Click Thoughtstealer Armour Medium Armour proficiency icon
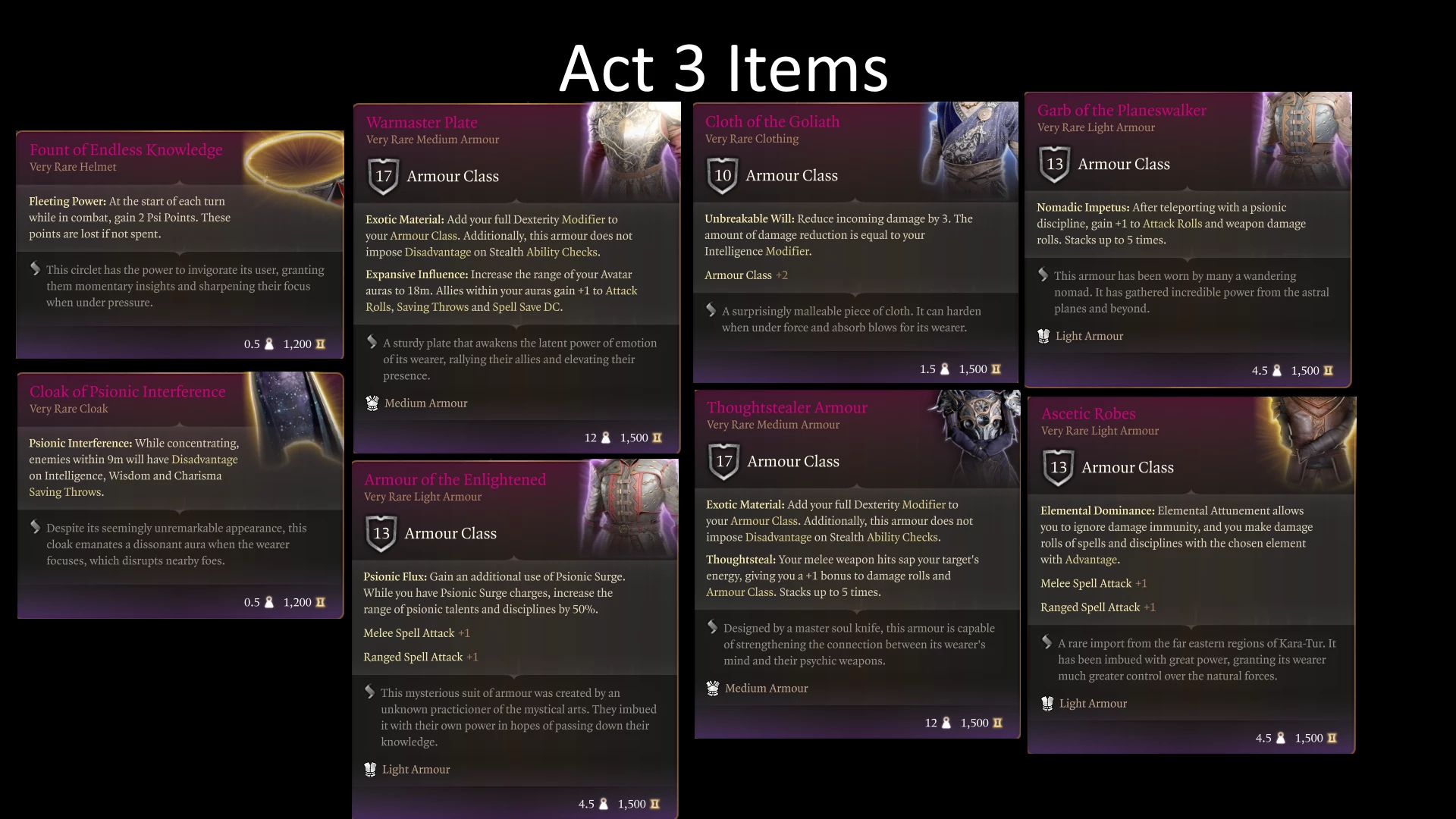This screenshot has width=1456, height=819. coord(713,689)
